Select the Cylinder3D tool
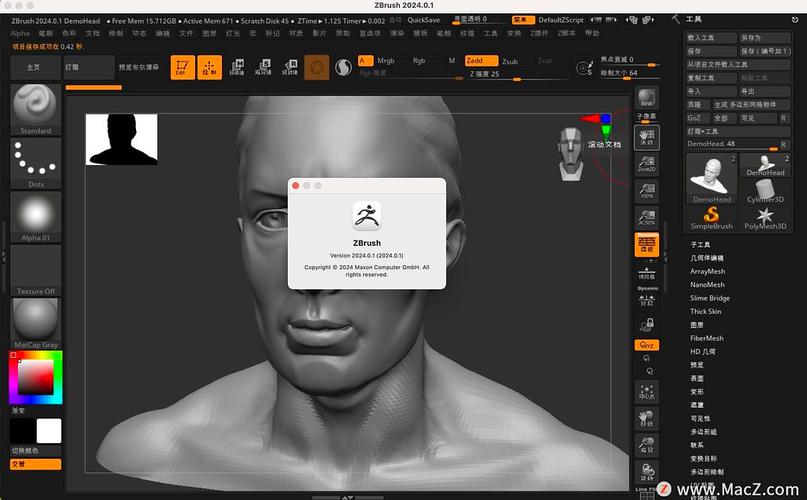 (x=765, y=192)
